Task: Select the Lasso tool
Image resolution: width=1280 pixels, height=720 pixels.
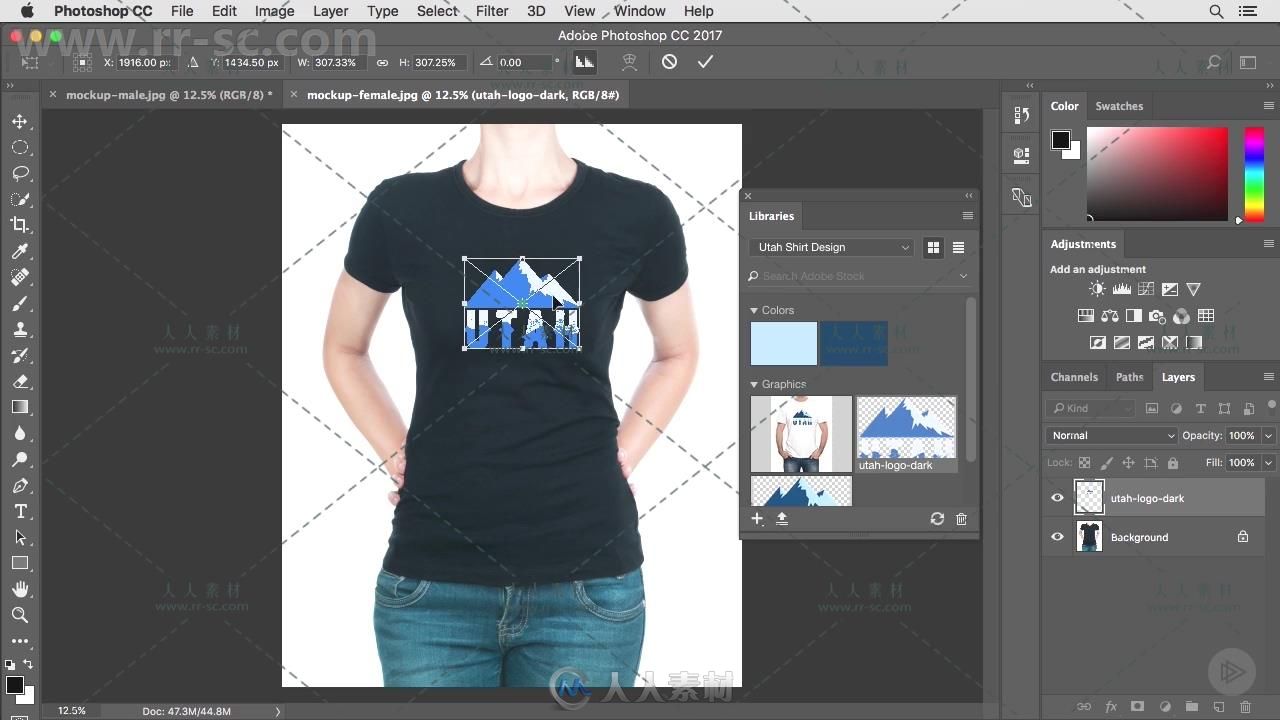Action: 19,173
